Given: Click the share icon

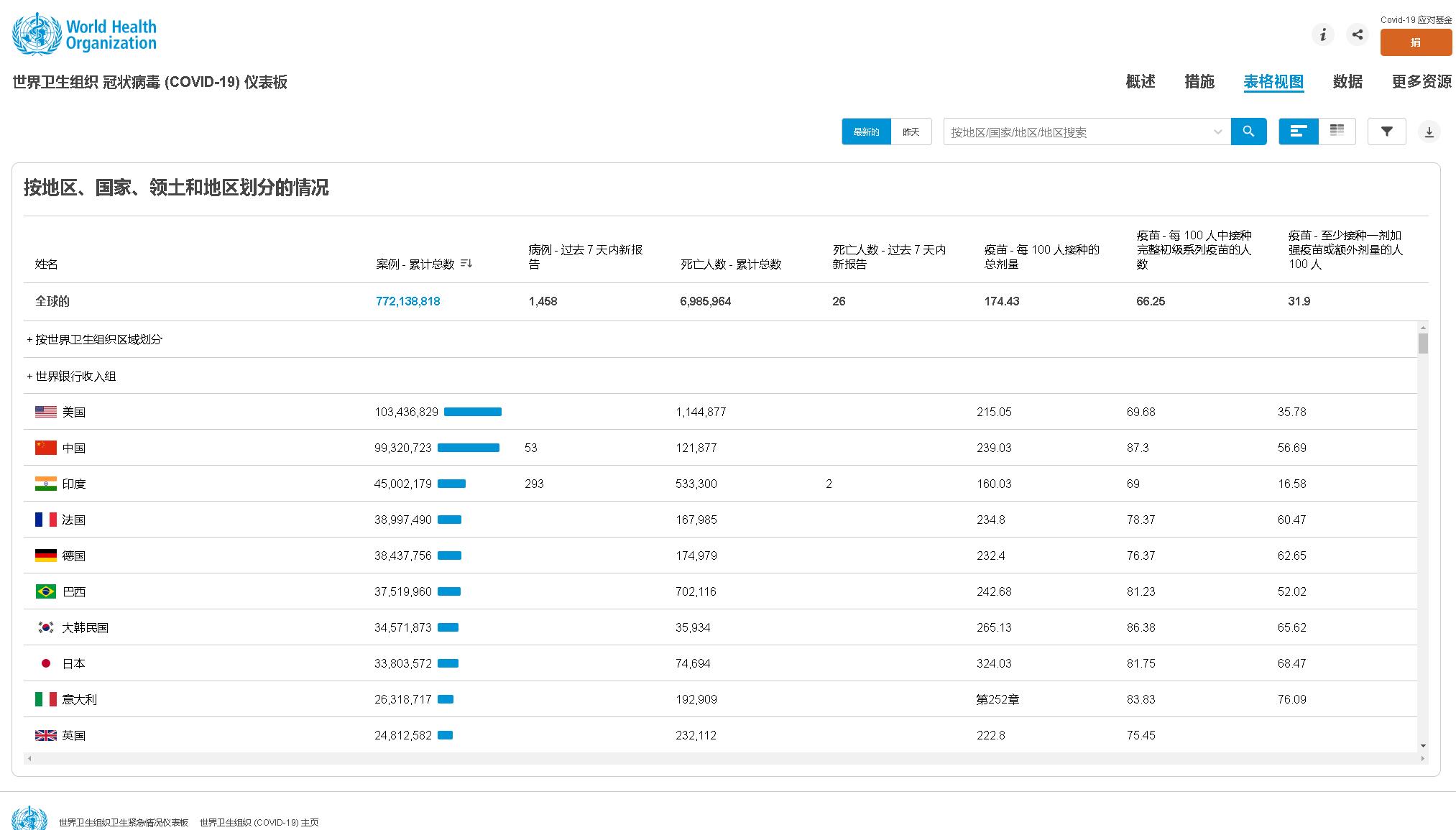Looking at the screenshot, I should (x=1358, y=34).
